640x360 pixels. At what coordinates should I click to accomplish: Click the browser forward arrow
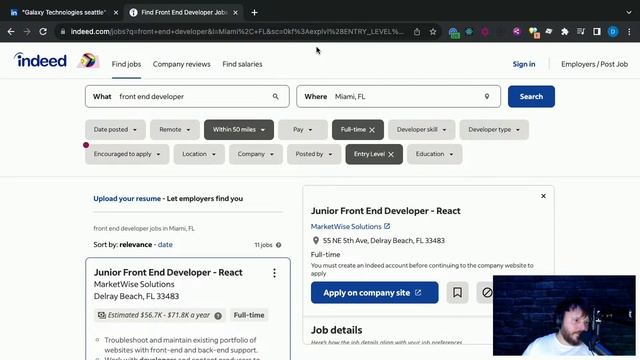click(x=27, y=31)
